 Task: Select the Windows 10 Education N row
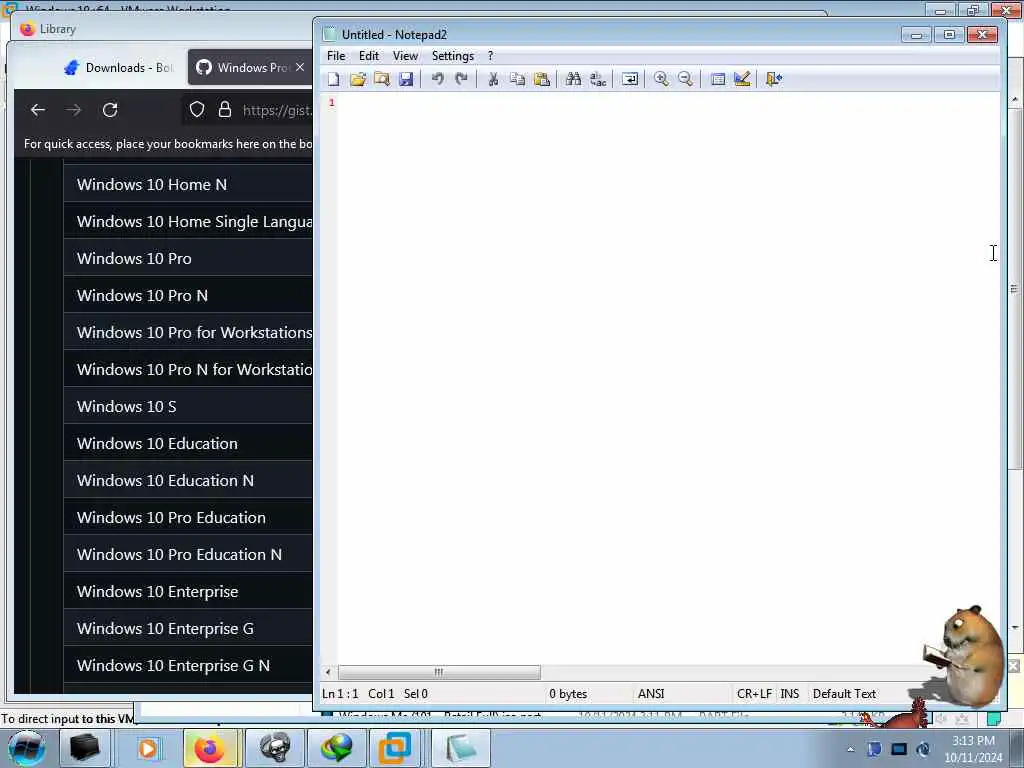[188, 480]
